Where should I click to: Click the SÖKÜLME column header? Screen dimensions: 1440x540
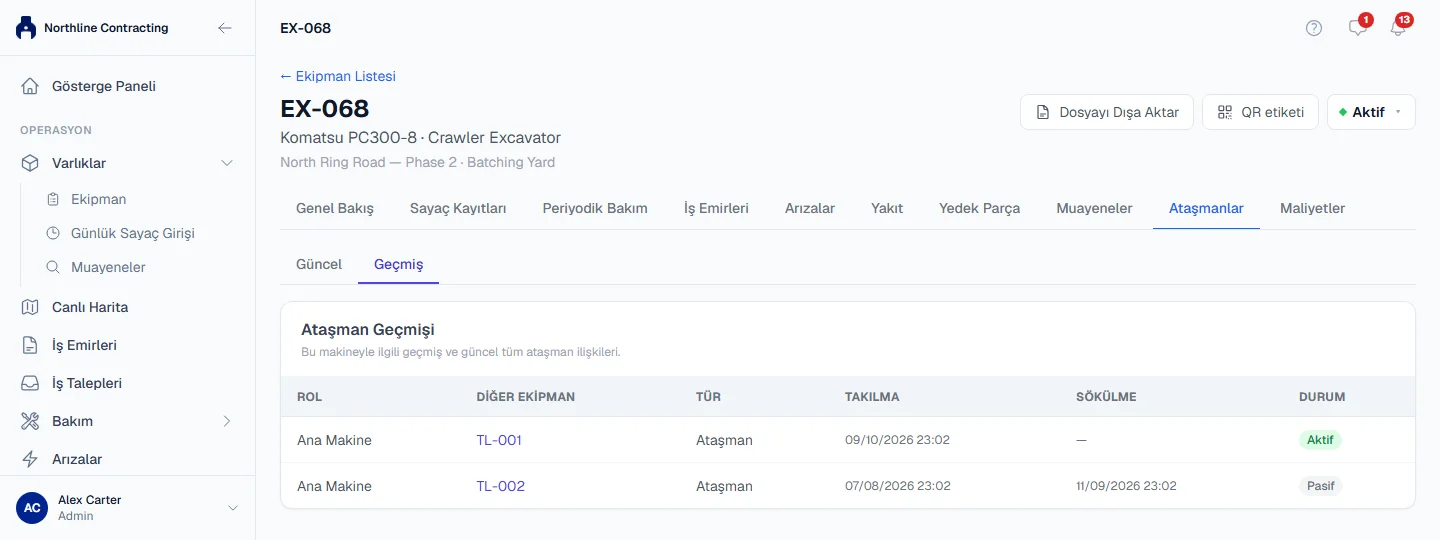click(x=1106, y=397)
